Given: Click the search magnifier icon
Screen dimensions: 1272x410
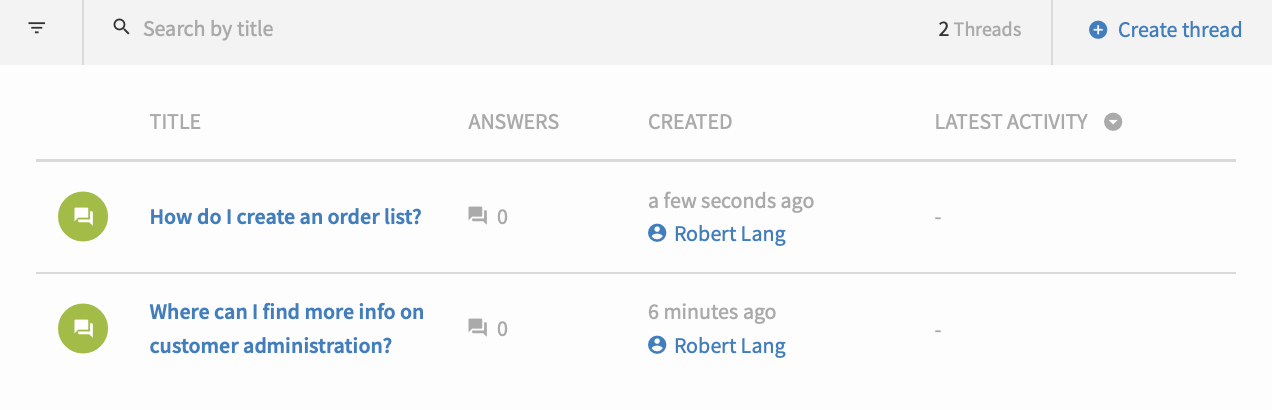Looking at the screenshot, I should click(x=122, y=27).
